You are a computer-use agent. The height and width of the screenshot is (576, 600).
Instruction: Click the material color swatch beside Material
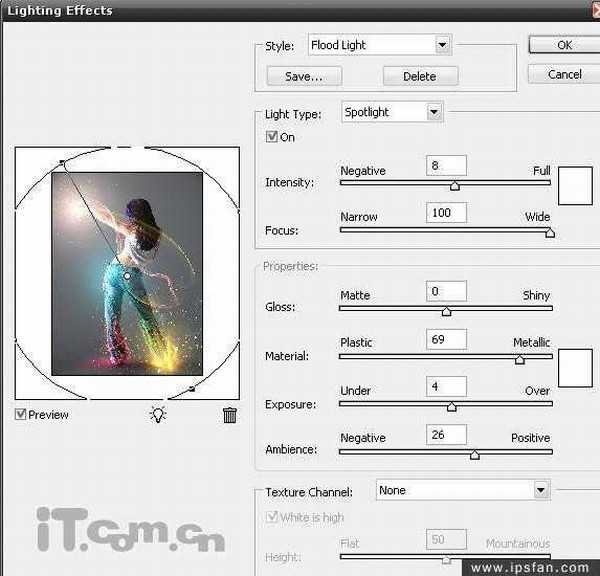coord(575,368)
